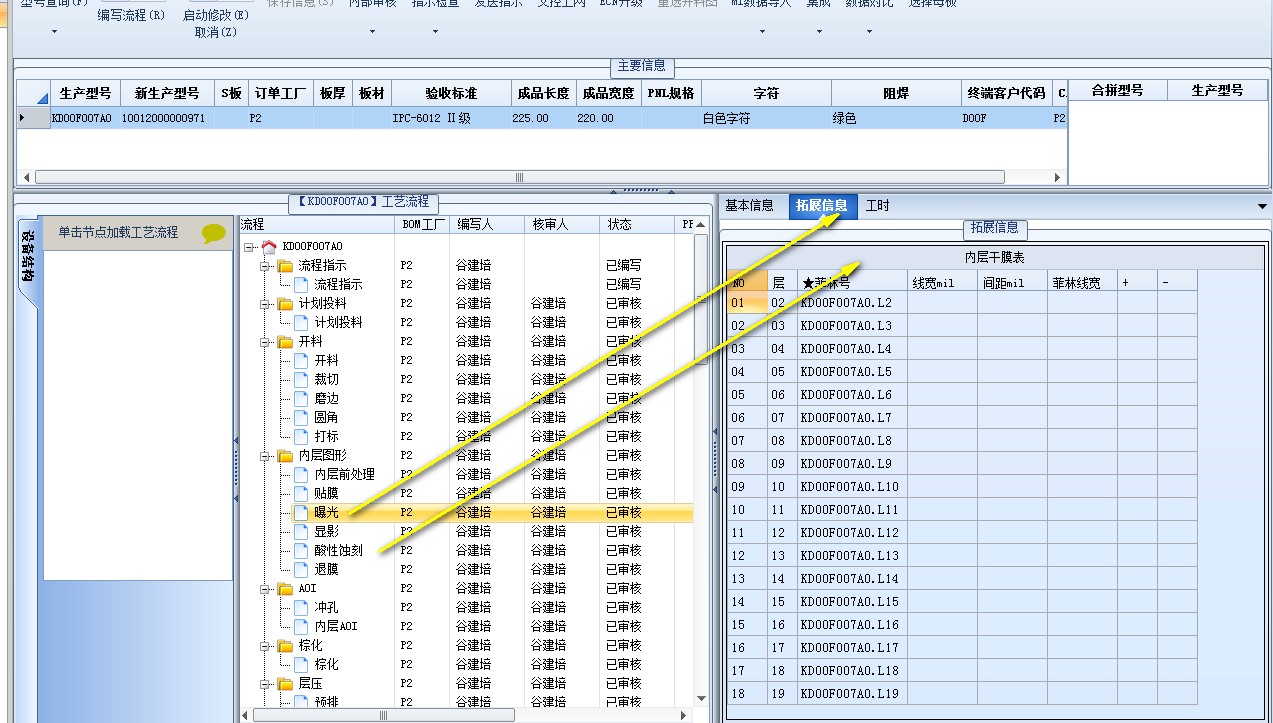
Task: Click the film number cell KD00F007A0.L2
Action: click(x=852, y=302)
